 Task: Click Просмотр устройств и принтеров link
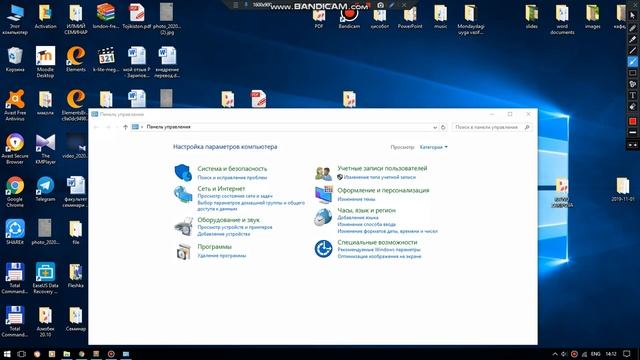coord(235,227)
